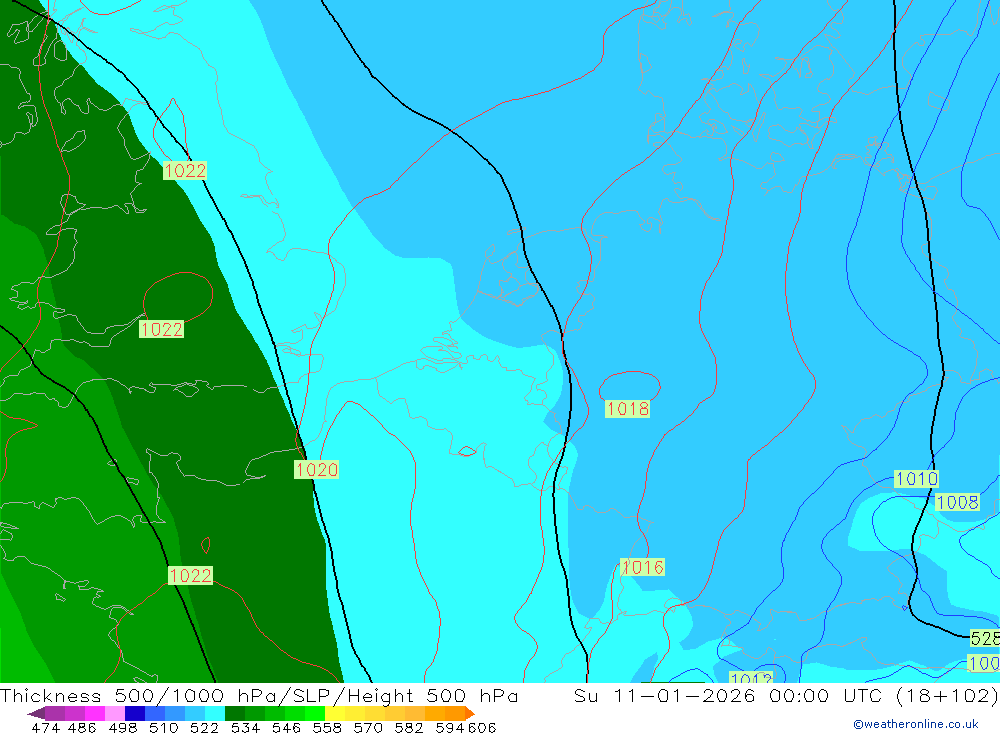The width and height of the screenshot is (1000, 733).
Task: Click the 1022 label below the oval isobar
Action: click(161, 329)
